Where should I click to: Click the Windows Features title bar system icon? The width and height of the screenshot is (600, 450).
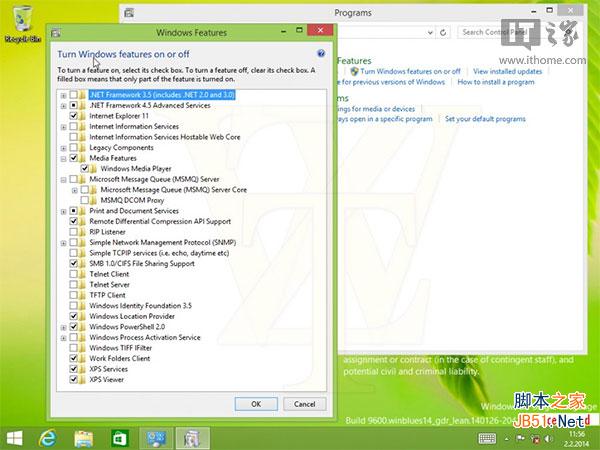point(56,33)
